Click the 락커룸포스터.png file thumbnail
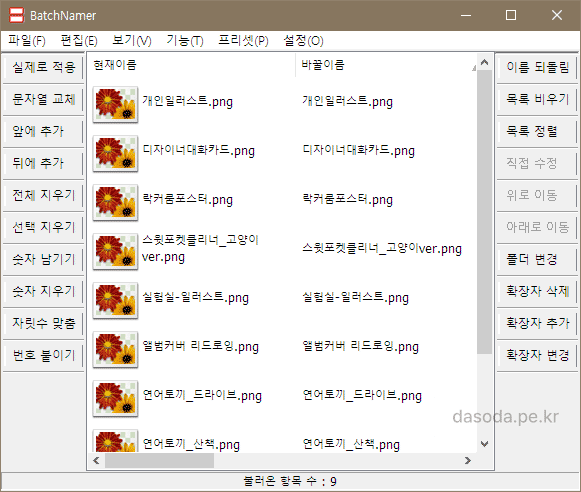Image resolution: width=581 pixels, height=492 pixels. tap(115, 202)
